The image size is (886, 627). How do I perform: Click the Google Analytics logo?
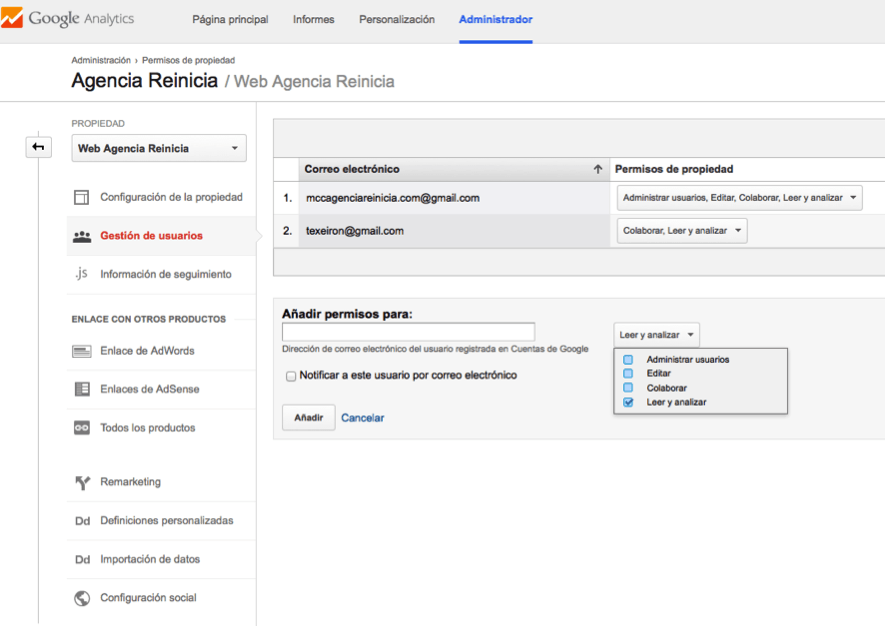click(68, 19)
